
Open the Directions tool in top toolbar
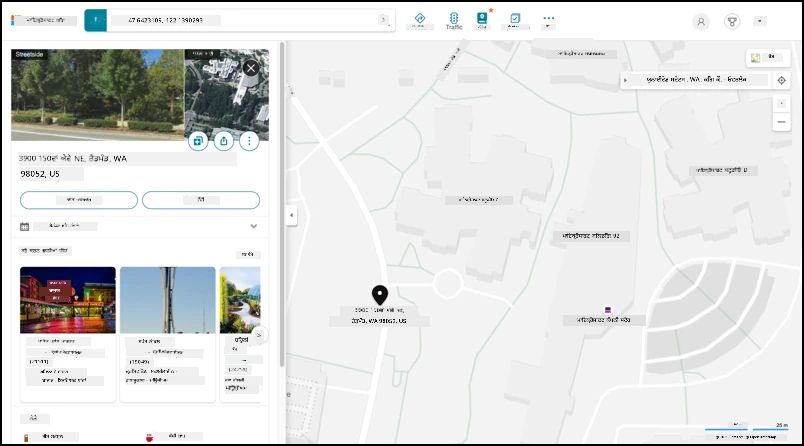pos(419,21)
